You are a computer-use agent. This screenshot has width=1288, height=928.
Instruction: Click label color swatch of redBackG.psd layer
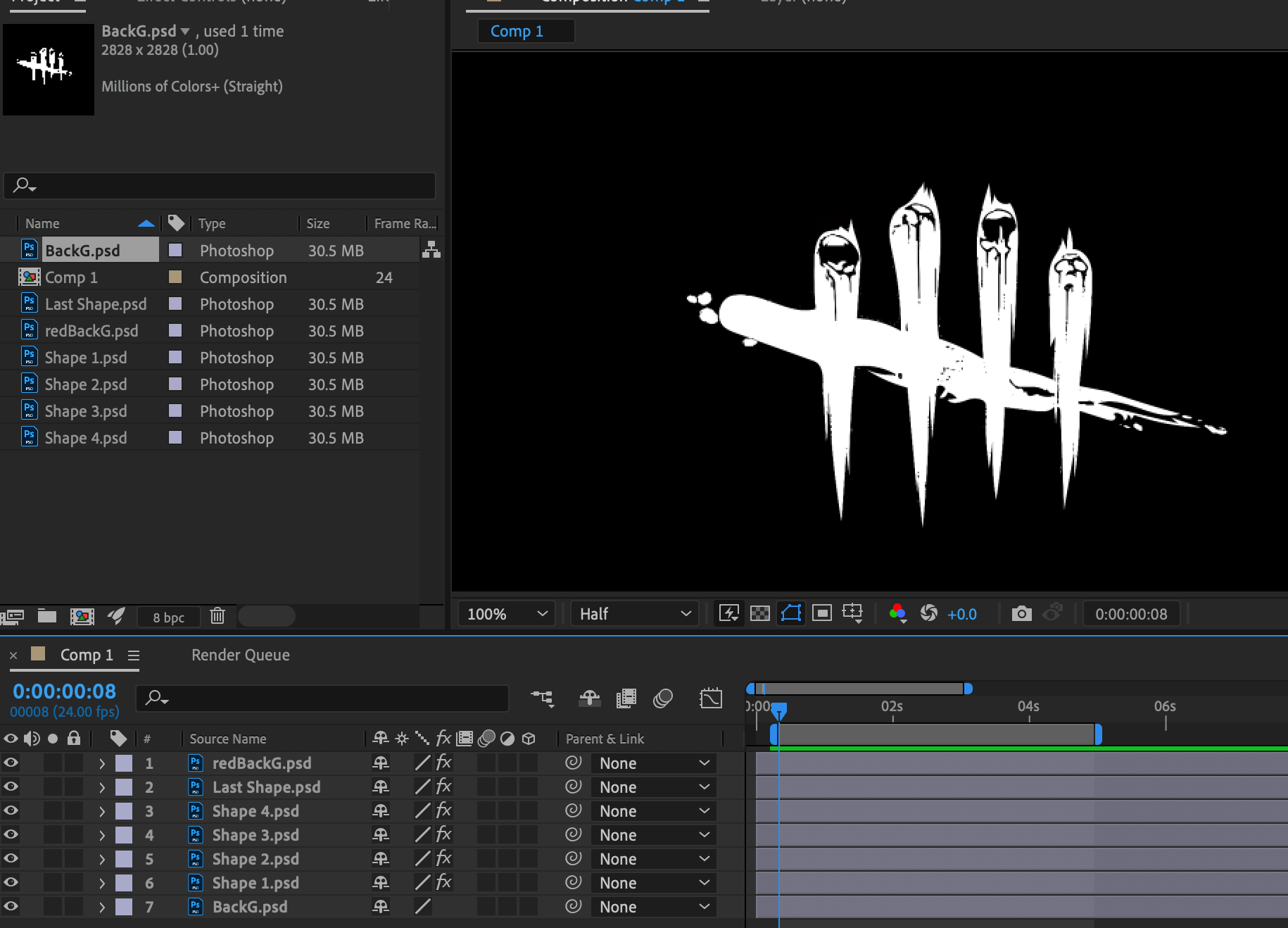click(124, 763)
